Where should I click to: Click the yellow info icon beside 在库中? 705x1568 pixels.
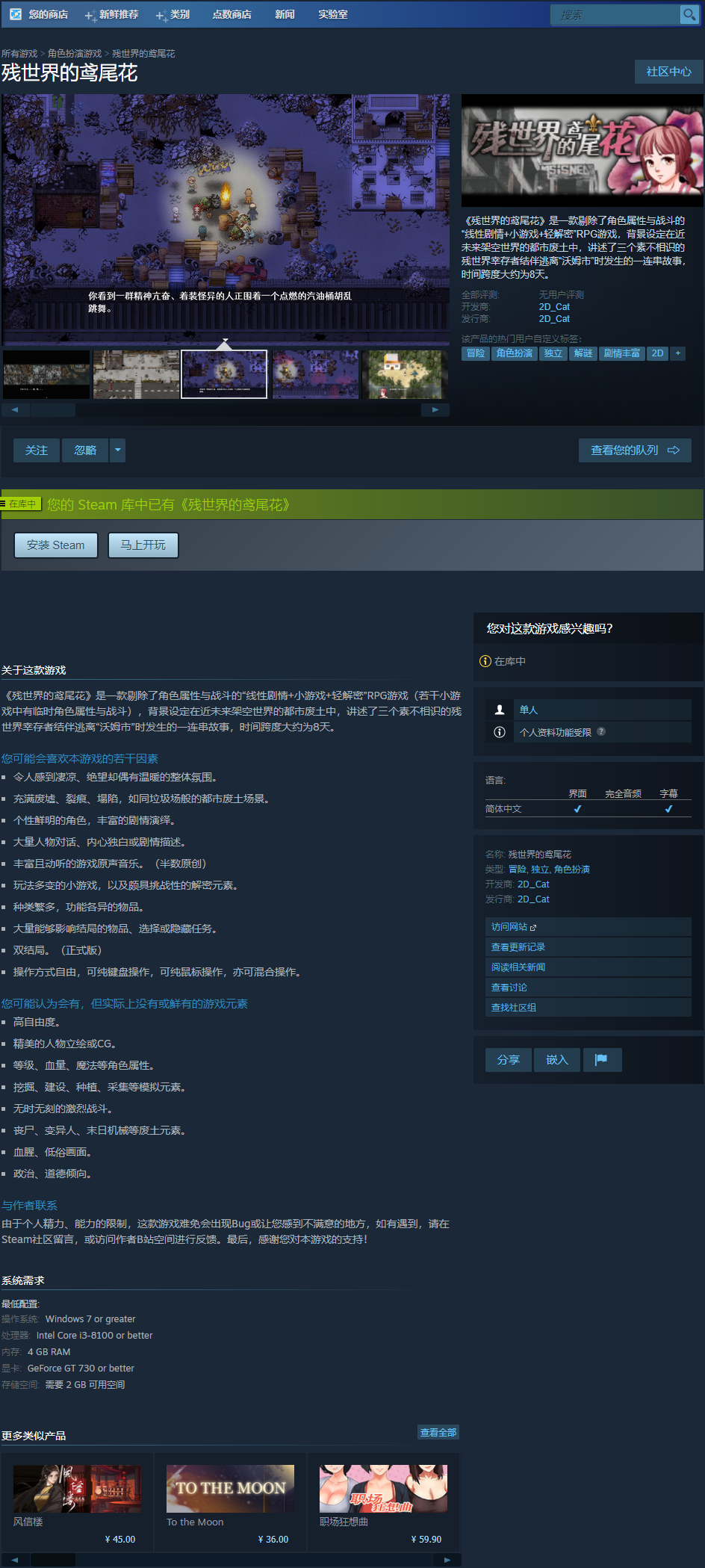click(485, 661)
